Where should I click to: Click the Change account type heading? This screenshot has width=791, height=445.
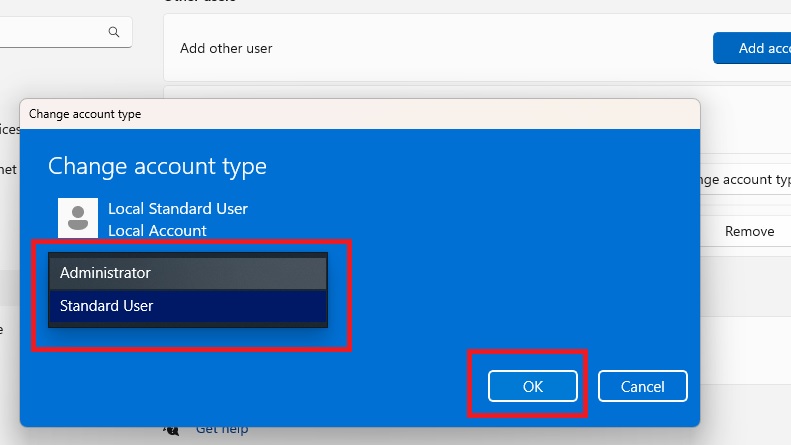tap(157, 166)
